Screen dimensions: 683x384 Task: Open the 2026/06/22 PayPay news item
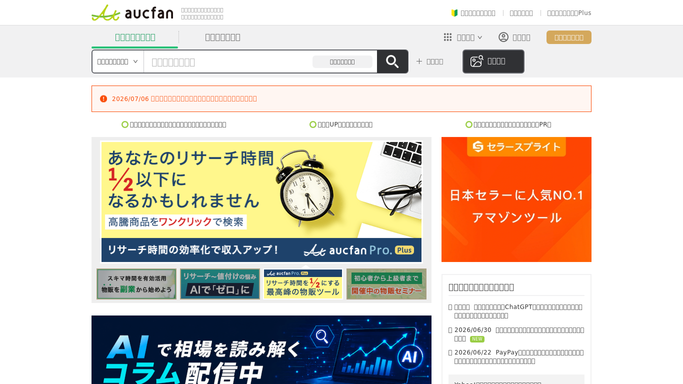click(x=518, y=357)
